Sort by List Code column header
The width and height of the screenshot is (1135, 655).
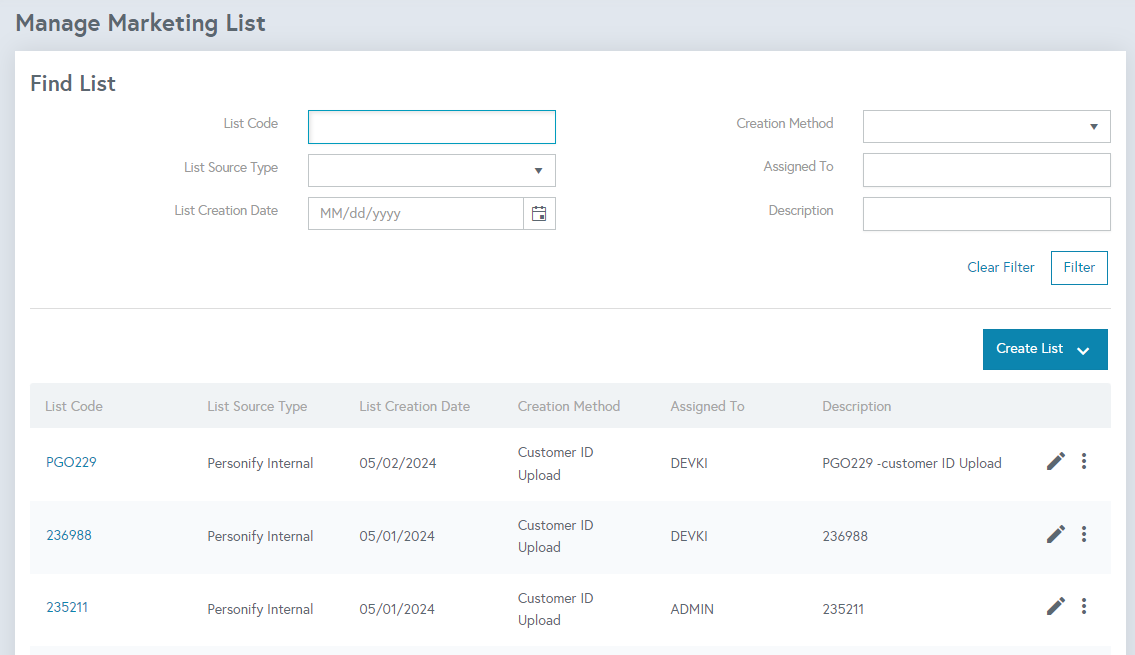point(74,406)
